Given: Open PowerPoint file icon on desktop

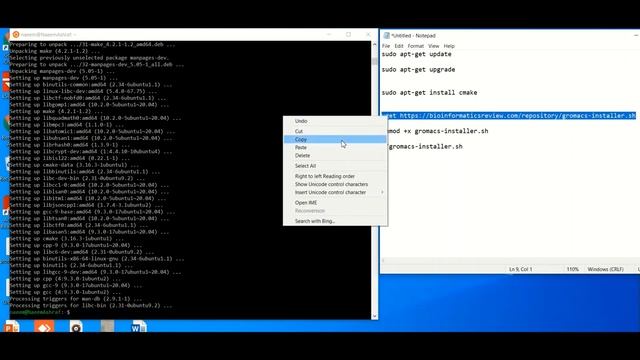Looking at the screenshot, I should (11, 327).
